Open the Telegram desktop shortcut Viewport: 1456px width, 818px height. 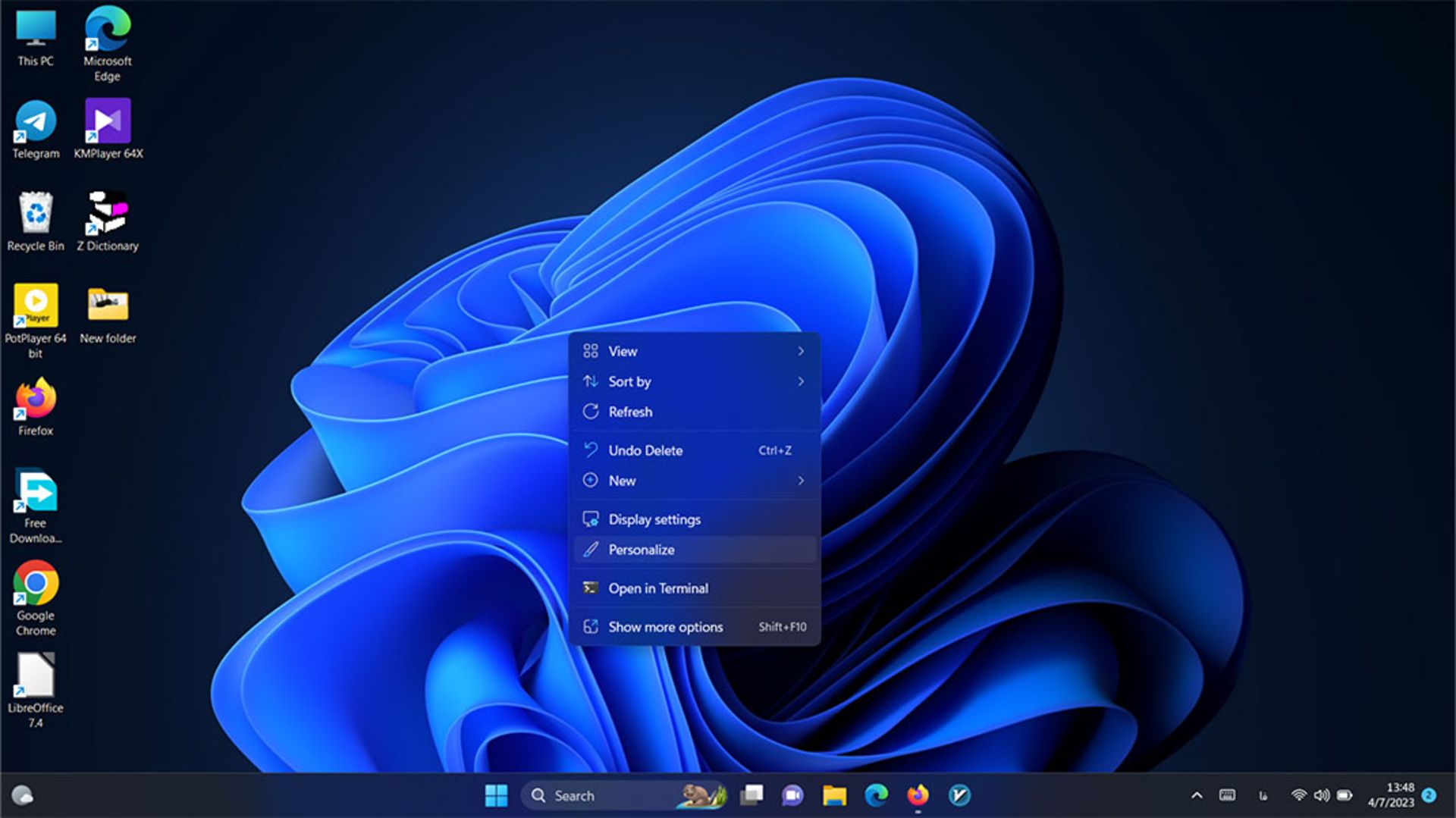(x=35, y=121)
